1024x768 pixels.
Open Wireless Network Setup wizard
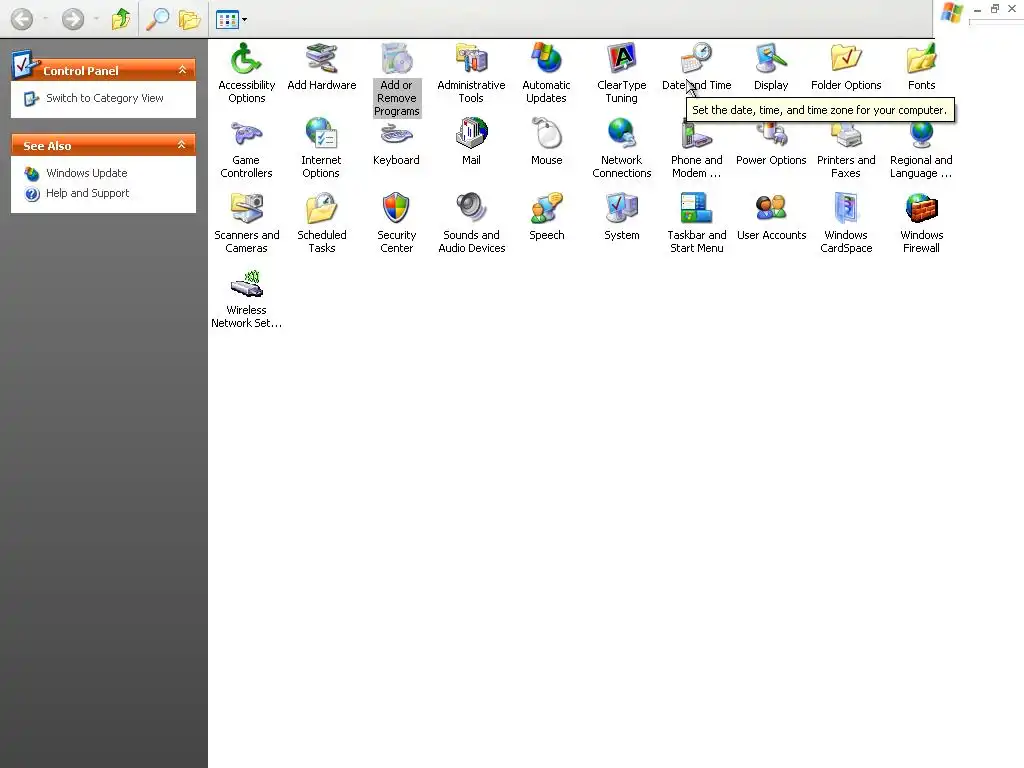click(x=246, y=298)
